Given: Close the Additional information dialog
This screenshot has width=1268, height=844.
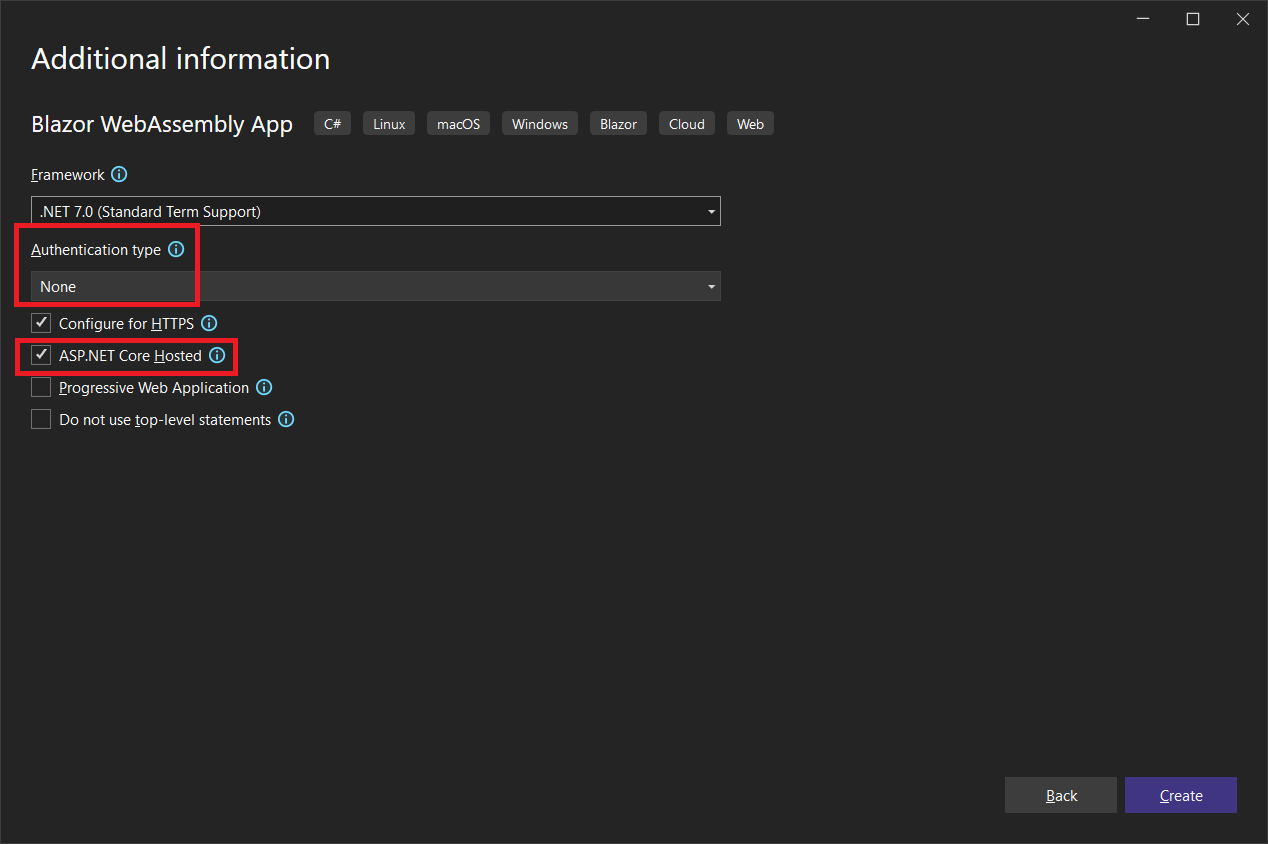Looking at the screenshot, I should tap(1242, 19).
